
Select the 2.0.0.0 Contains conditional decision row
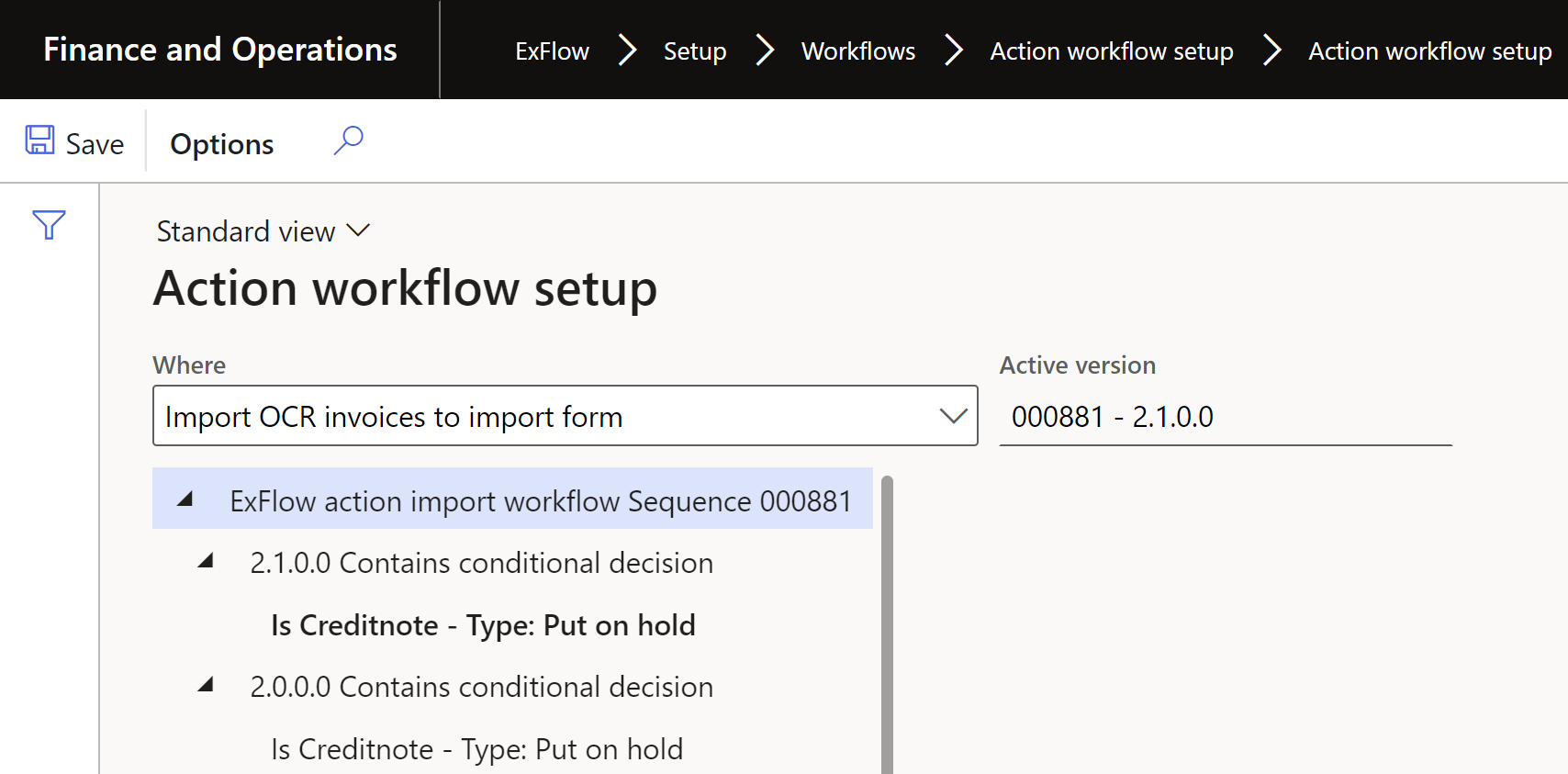point(482,687)
